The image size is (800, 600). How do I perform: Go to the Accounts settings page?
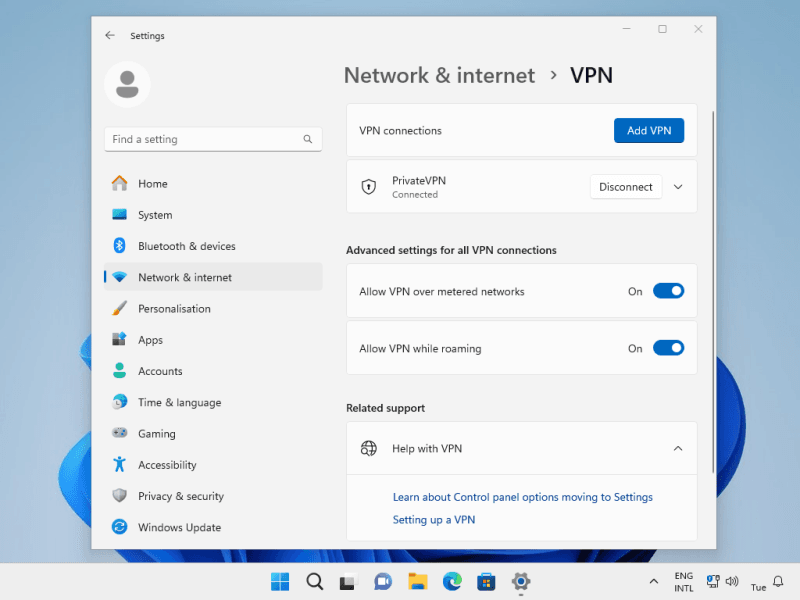[x=160, y=371]
